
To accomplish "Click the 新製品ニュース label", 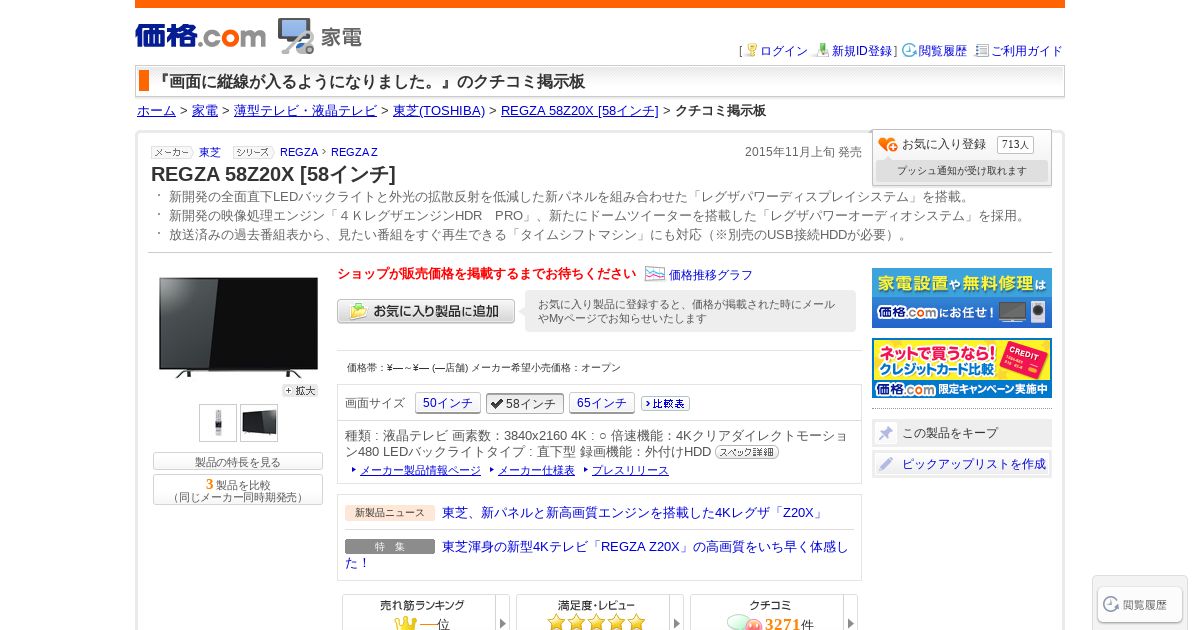I will click(390, 513).
